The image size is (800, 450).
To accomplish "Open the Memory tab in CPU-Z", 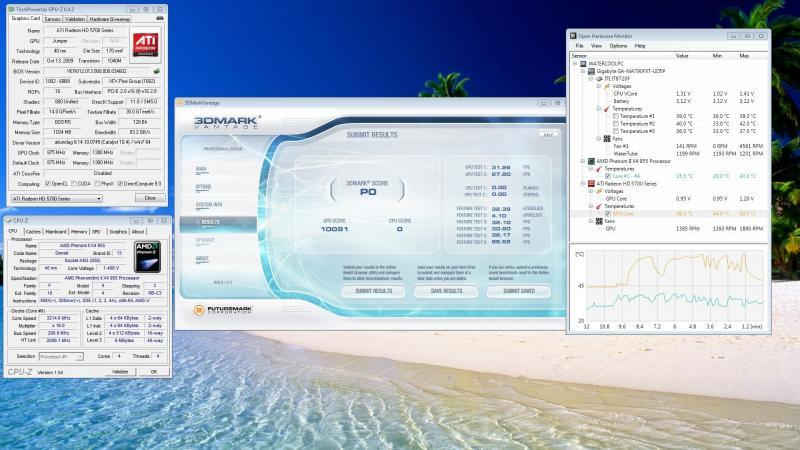I will pos(79,232).
